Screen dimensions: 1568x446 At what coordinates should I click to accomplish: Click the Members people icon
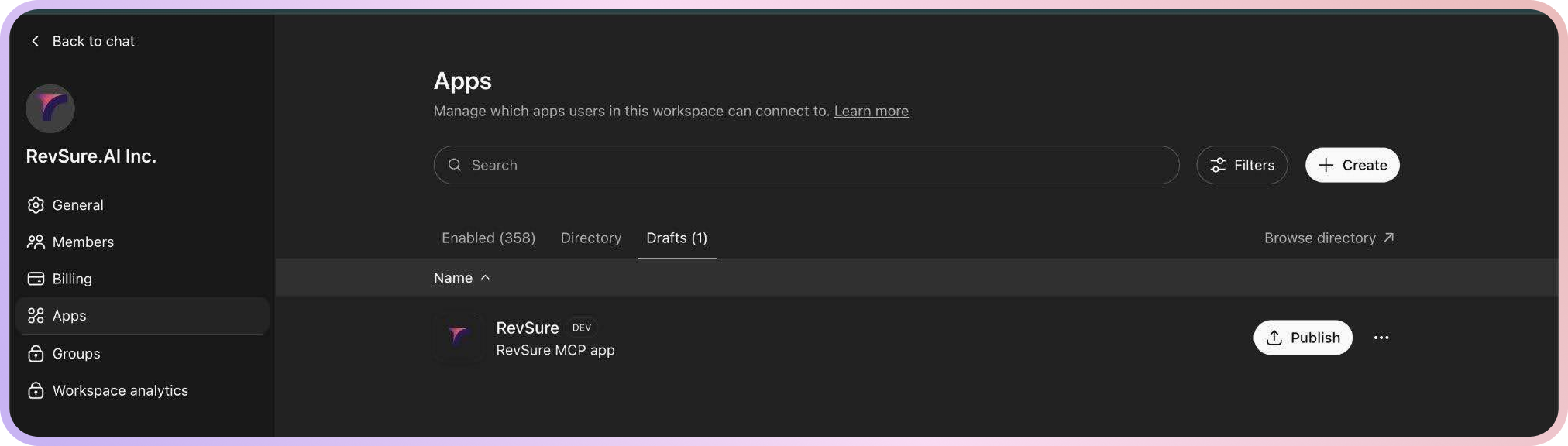coord(36,242)
